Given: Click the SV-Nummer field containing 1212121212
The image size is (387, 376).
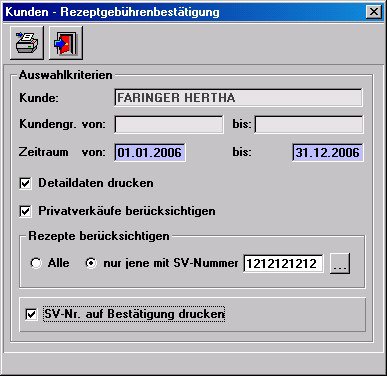Looking at the screenshot, I should click(283, 264).
